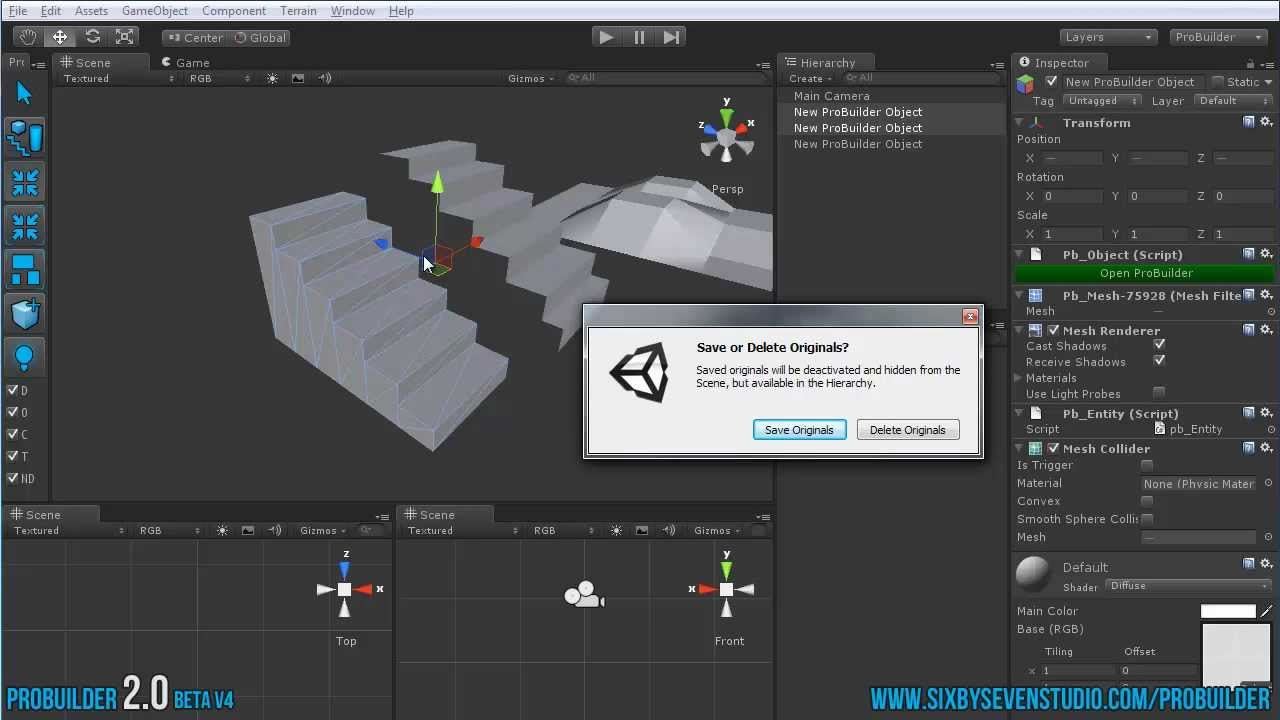Open Textured draw mode dropdown in main Scene
The image size is (1280, 720).
(119, 78)
